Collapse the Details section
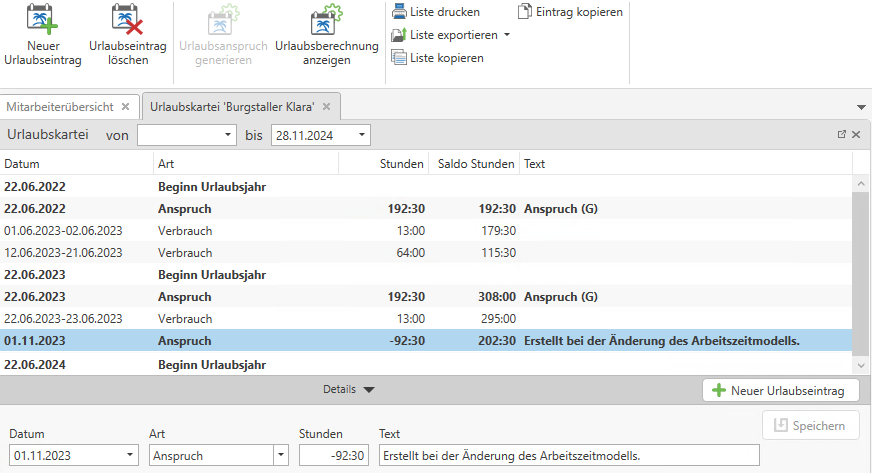 (368, 390)
